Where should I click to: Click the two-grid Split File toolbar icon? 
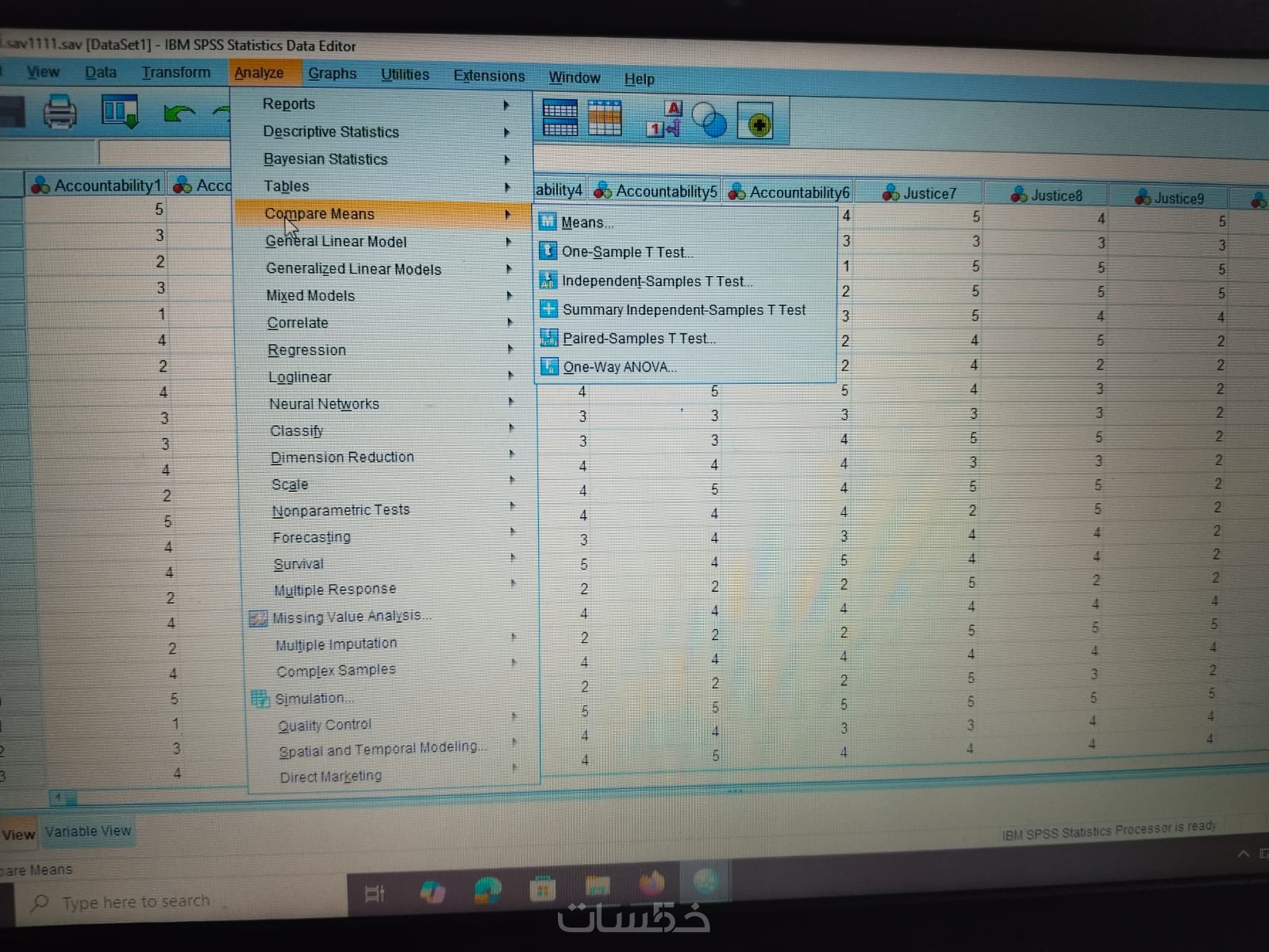560,119
